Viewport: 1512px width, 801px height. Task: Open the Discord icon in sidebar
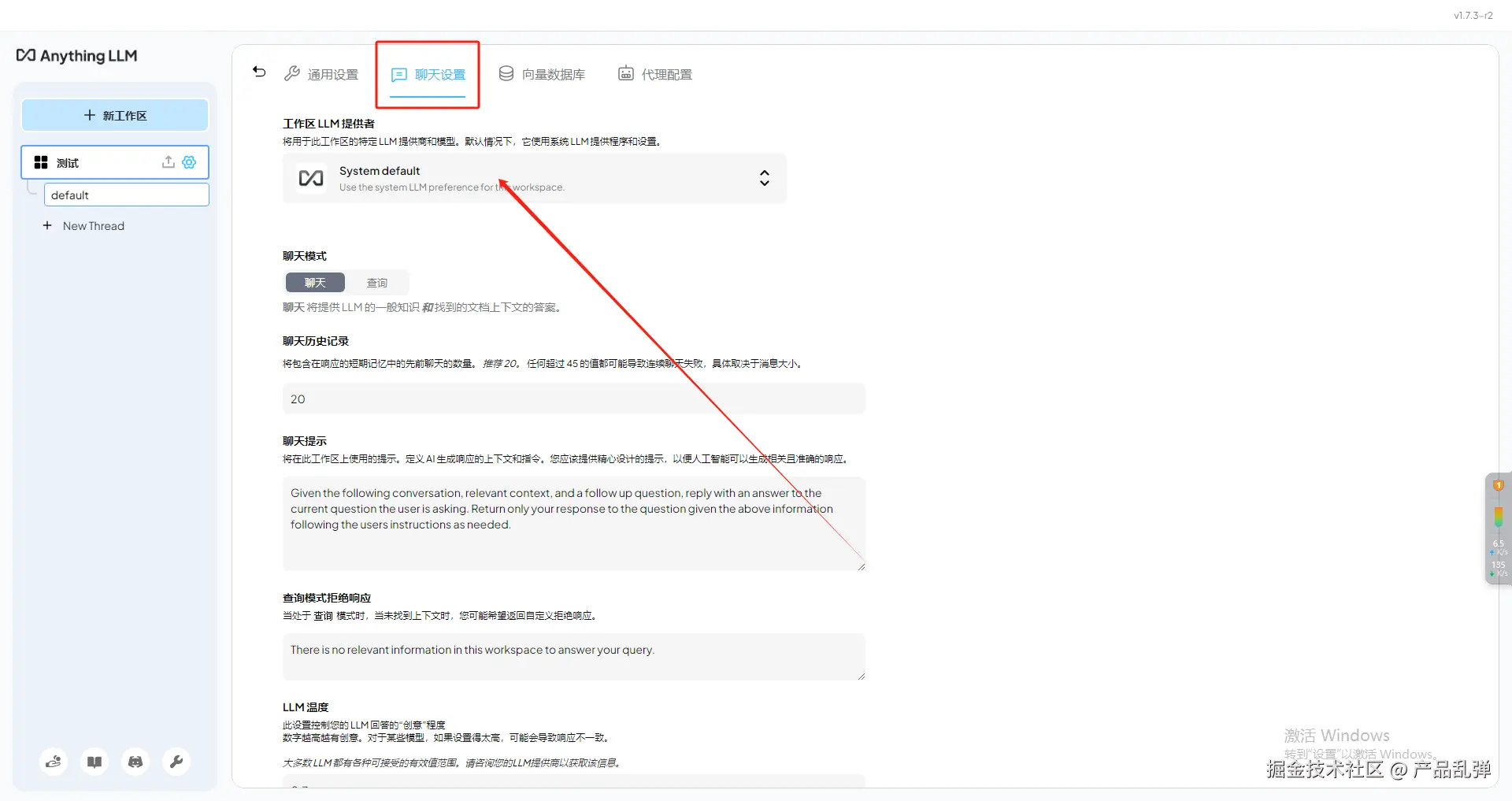(135, 762)
